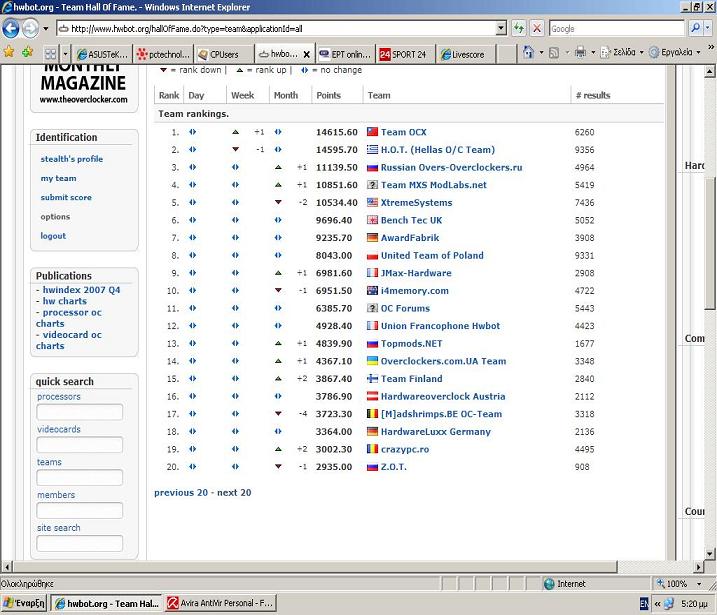Open Russian Overs-Overclockers.ru team link
This screenshot has width=717, height=615.
[x=451, y=167]
